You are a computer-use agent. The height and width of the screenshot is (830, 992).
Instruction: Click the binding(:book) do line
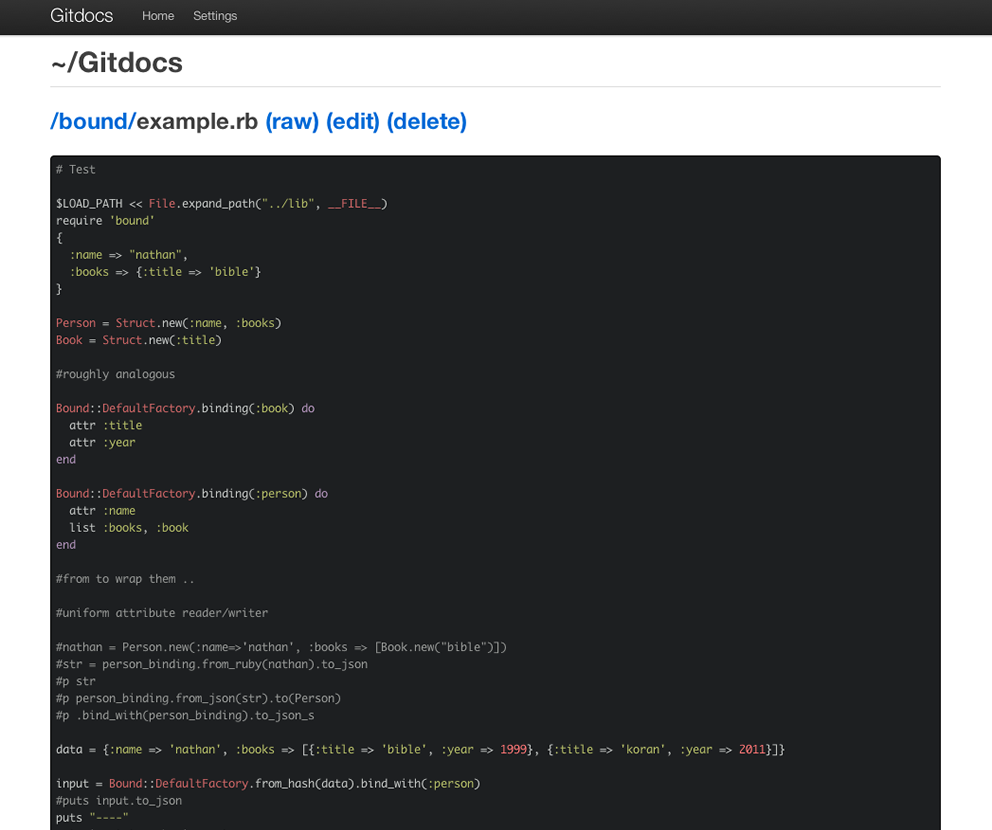(185, 409)
